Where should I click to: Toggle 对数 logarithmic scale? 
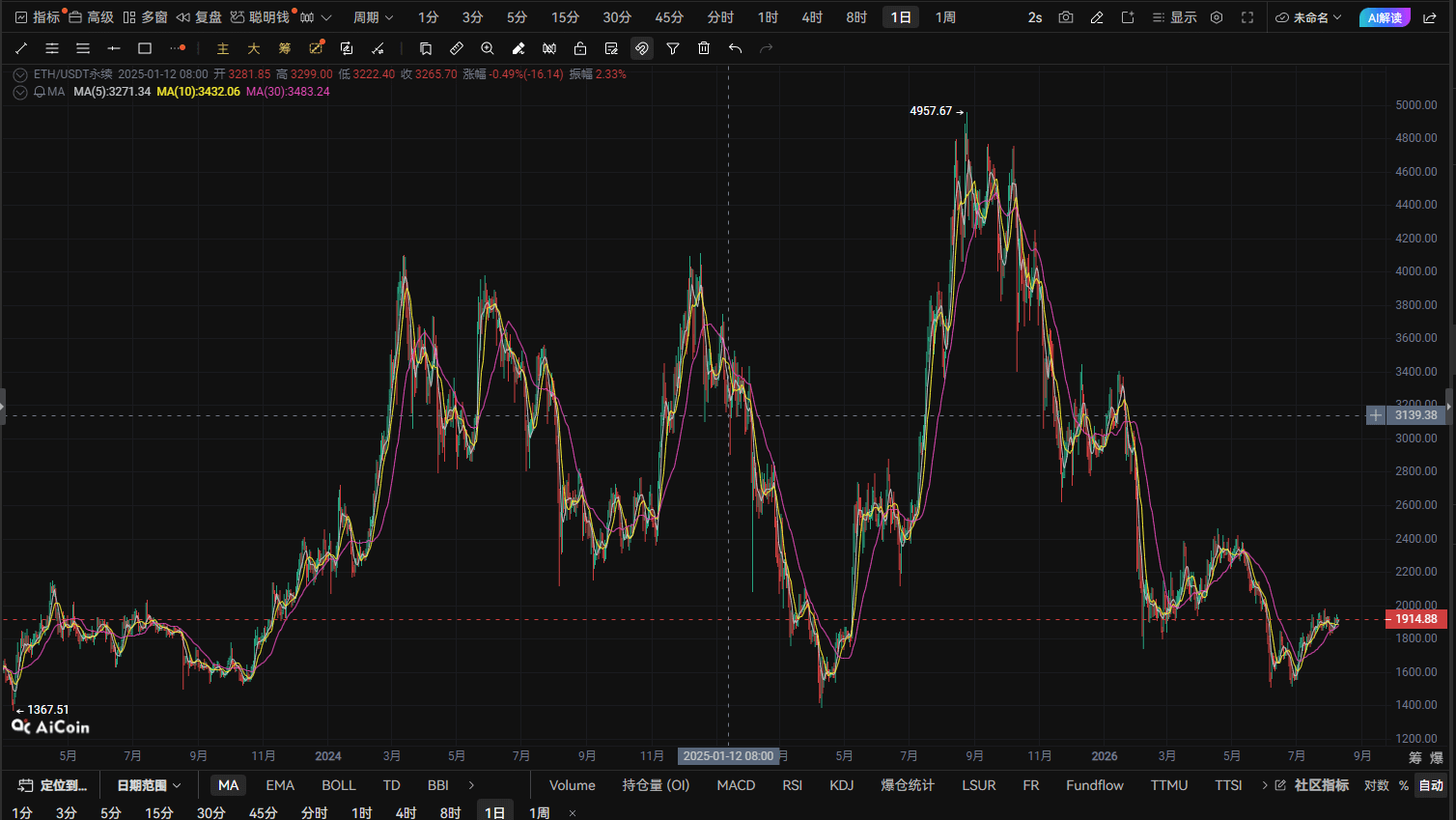(1377, 785)
